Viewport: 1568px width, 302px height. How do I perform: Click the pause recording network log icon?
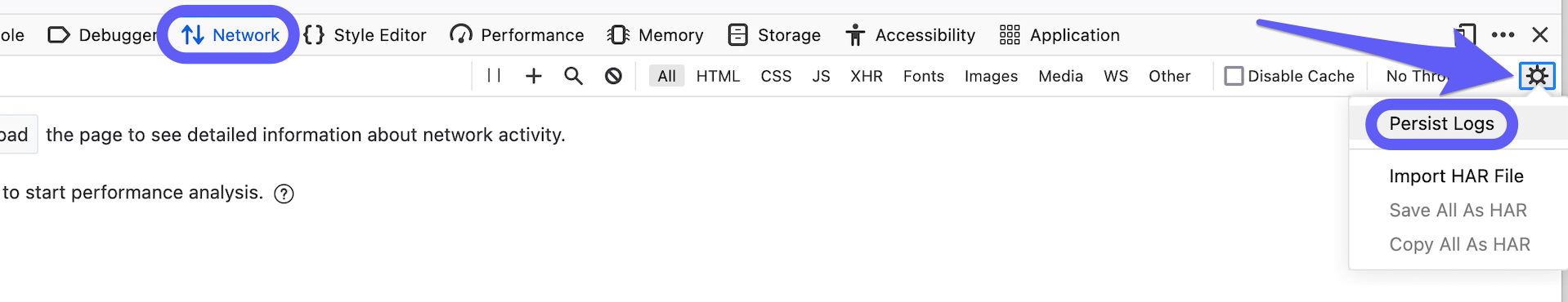tap(494, 76)
